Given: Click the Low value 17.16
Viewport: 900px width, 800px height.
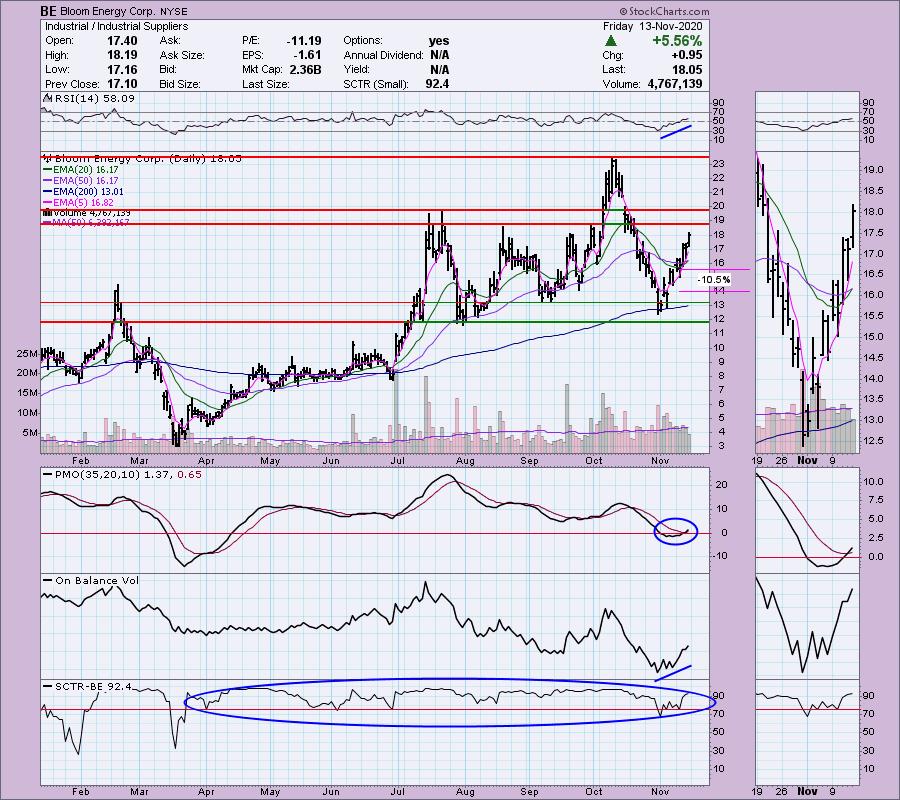Looking at the screenshot, I should tap(122, 69).
